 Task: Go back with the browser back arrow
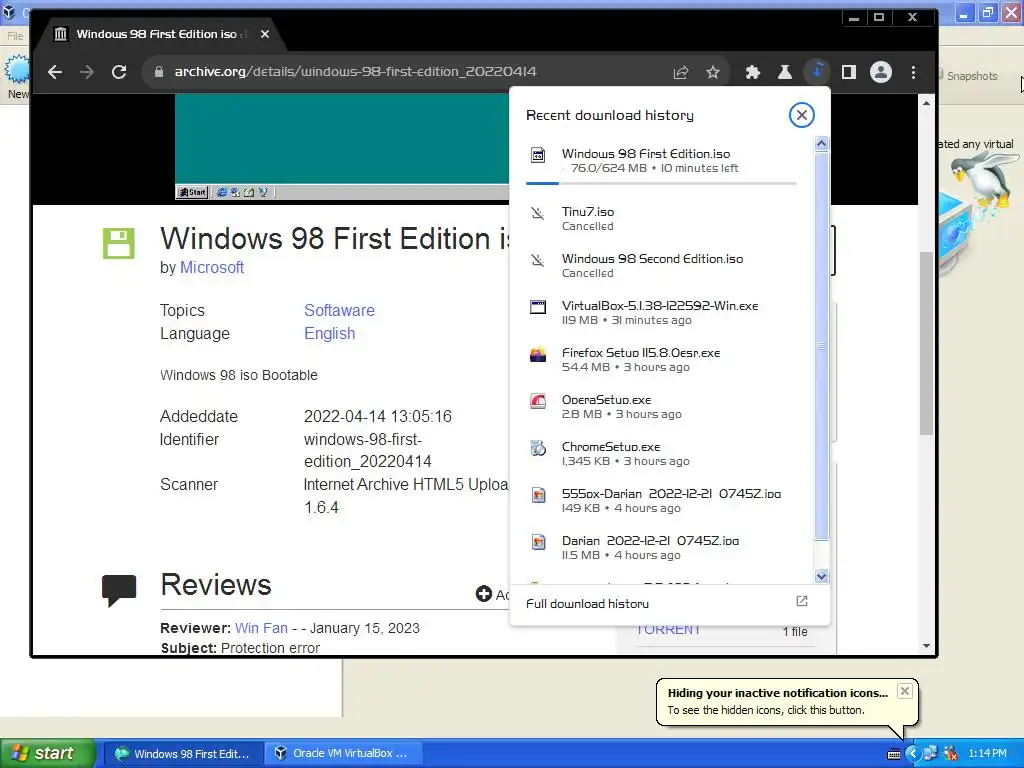click(55, 72)
